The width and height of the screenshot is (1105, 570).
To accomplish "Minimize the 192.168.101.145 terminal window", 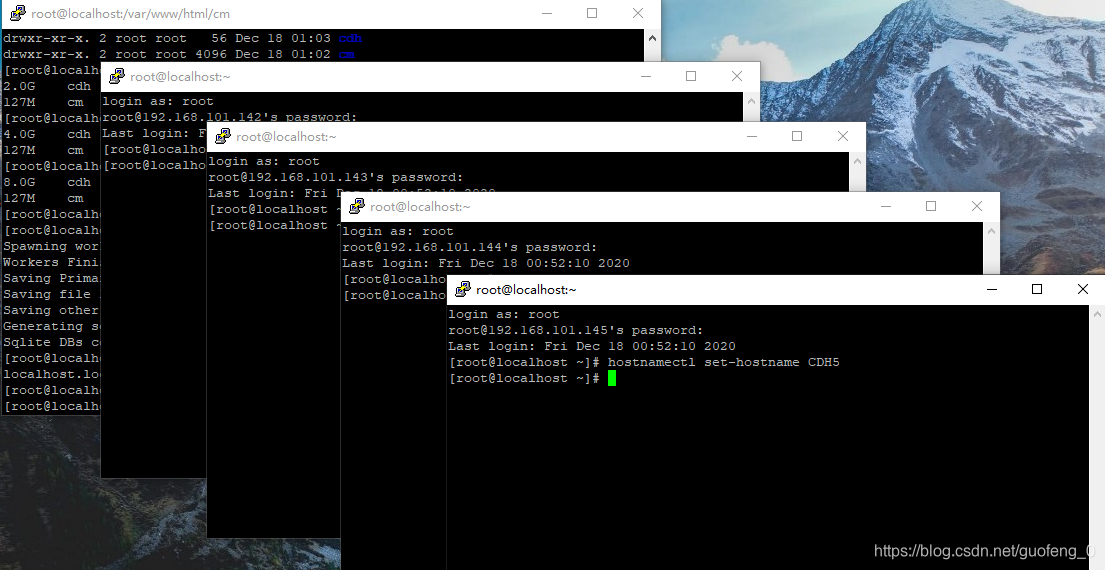I will point(992,289).
